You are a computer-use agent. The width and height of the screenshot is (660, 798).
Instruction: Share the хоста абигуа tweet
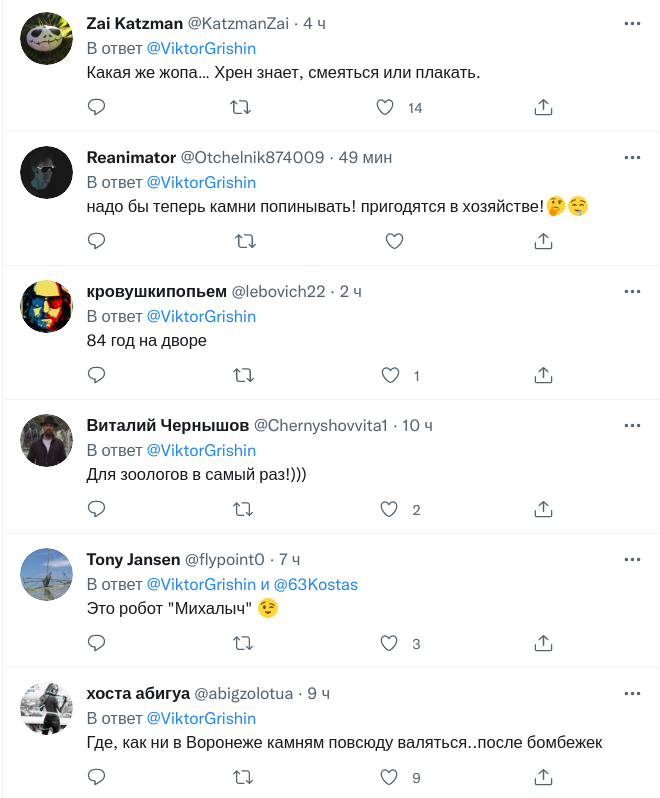tap(543, 777)
